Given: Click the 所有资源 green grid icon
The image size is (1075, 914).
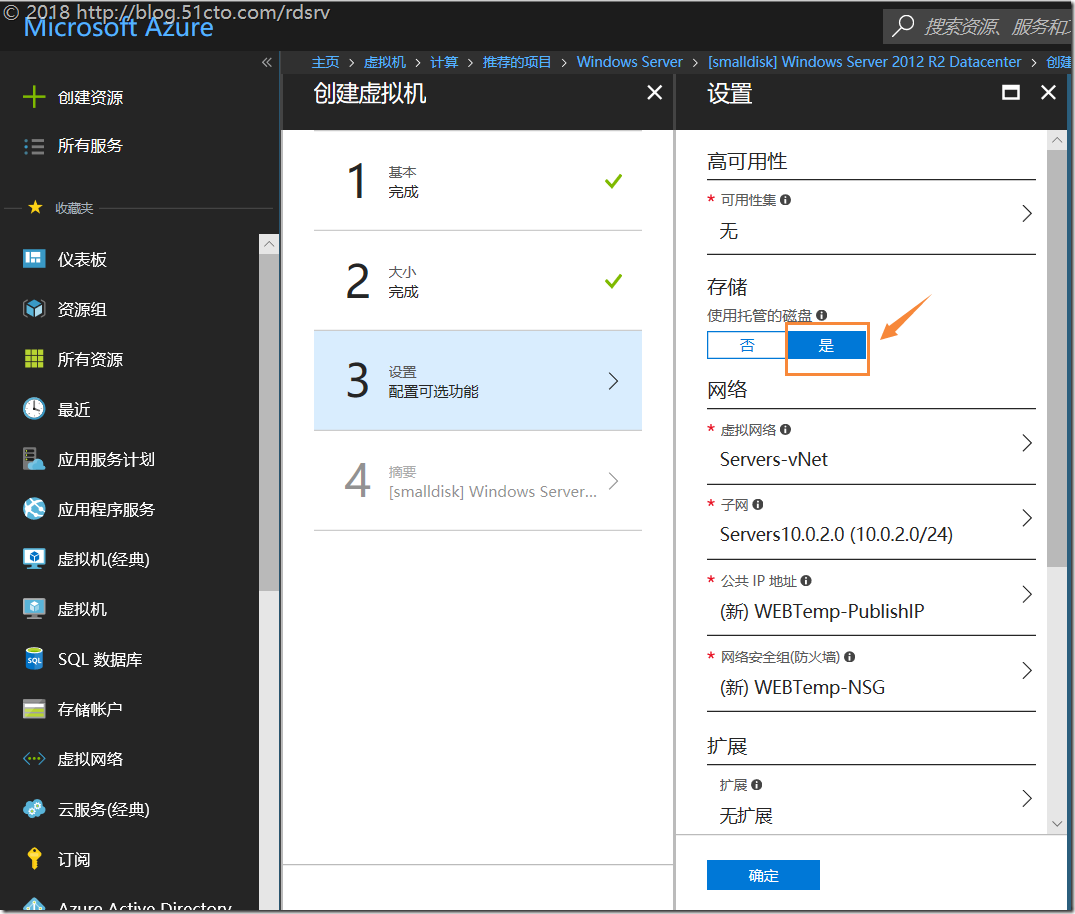Looking at the screenshot, I should 34,359.
